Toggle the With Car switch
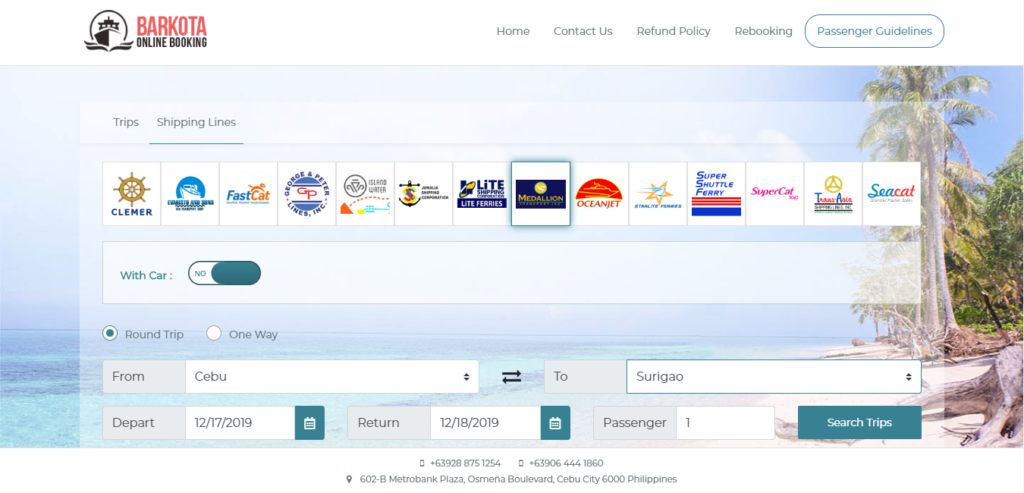 tap(225, 273)
